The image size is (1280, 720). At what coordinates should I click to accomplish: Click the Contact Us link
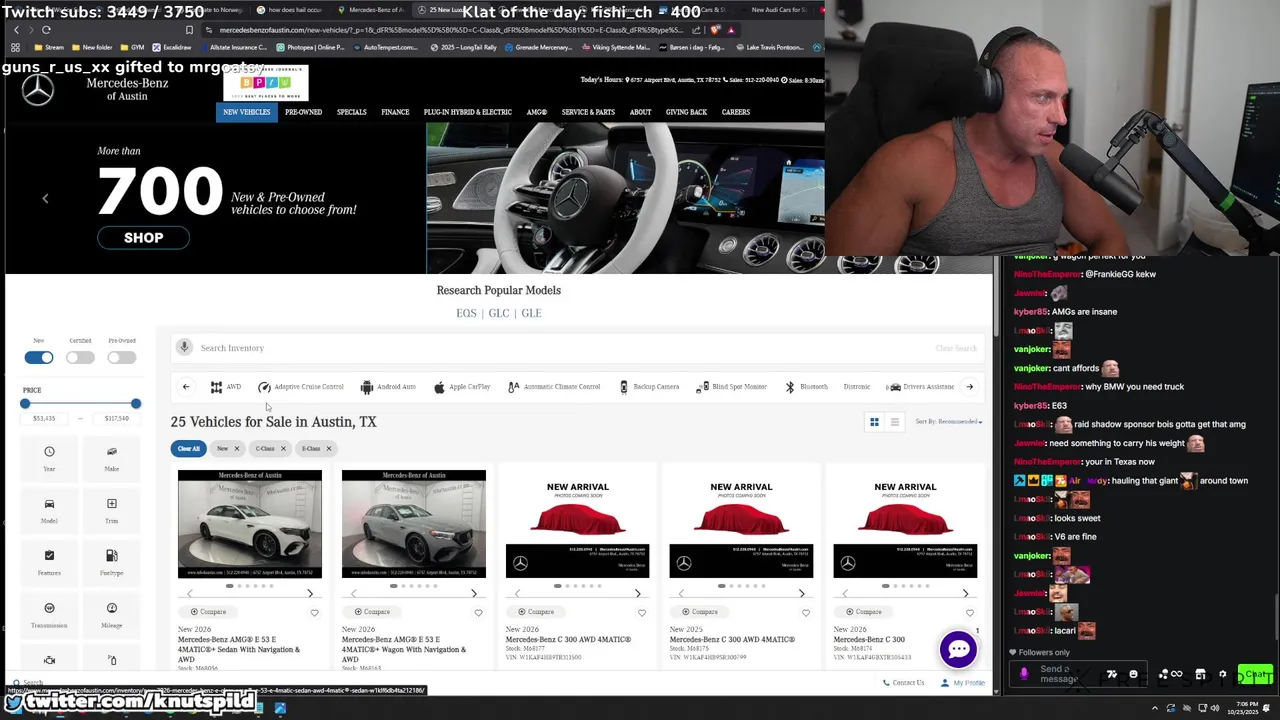(903, 683)
